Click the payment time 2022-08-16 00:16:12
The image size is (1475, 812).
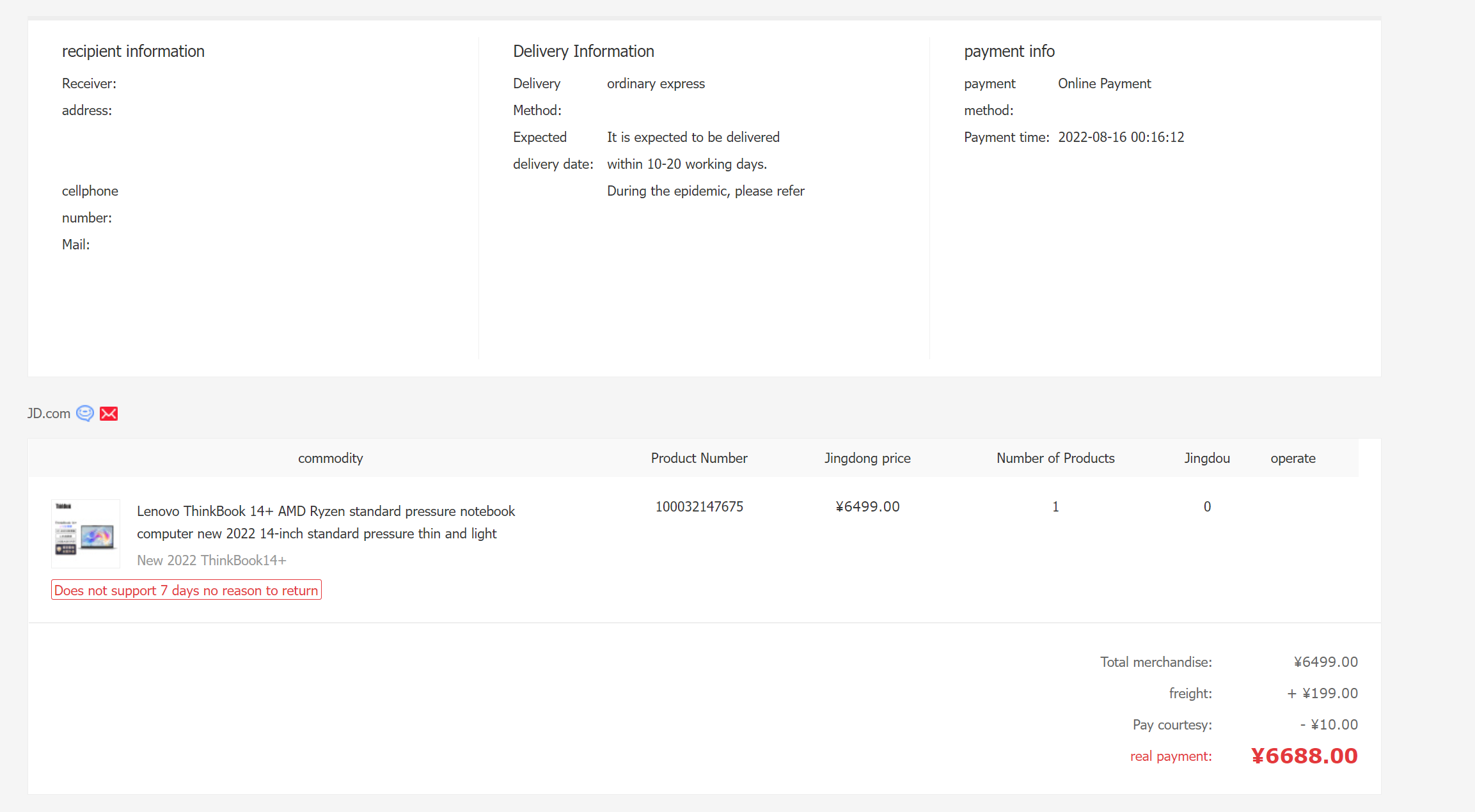point(1121,137)
